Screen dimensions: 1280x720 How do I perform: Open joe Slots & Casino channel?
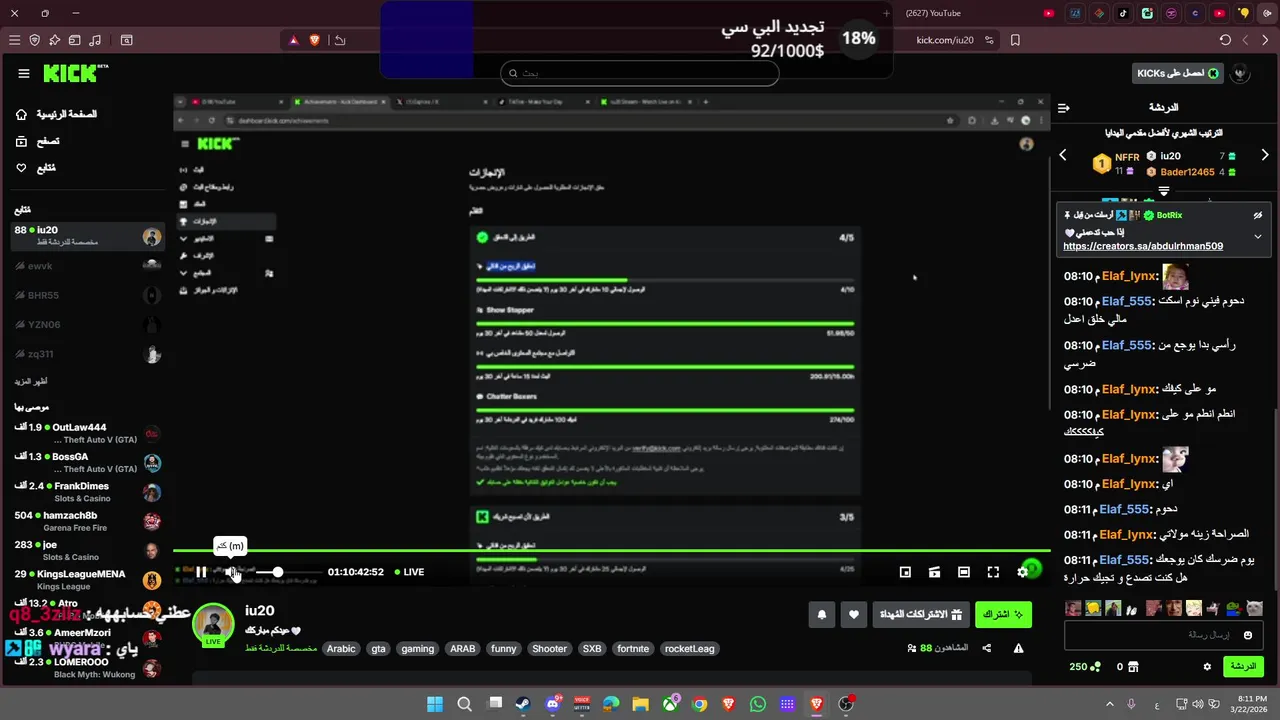coord(88,550)
